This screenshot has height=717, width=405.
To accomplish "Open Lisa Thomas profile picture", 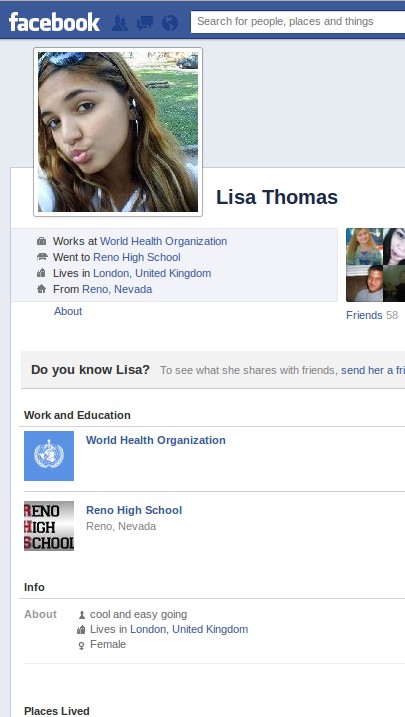I will point(118,132).
